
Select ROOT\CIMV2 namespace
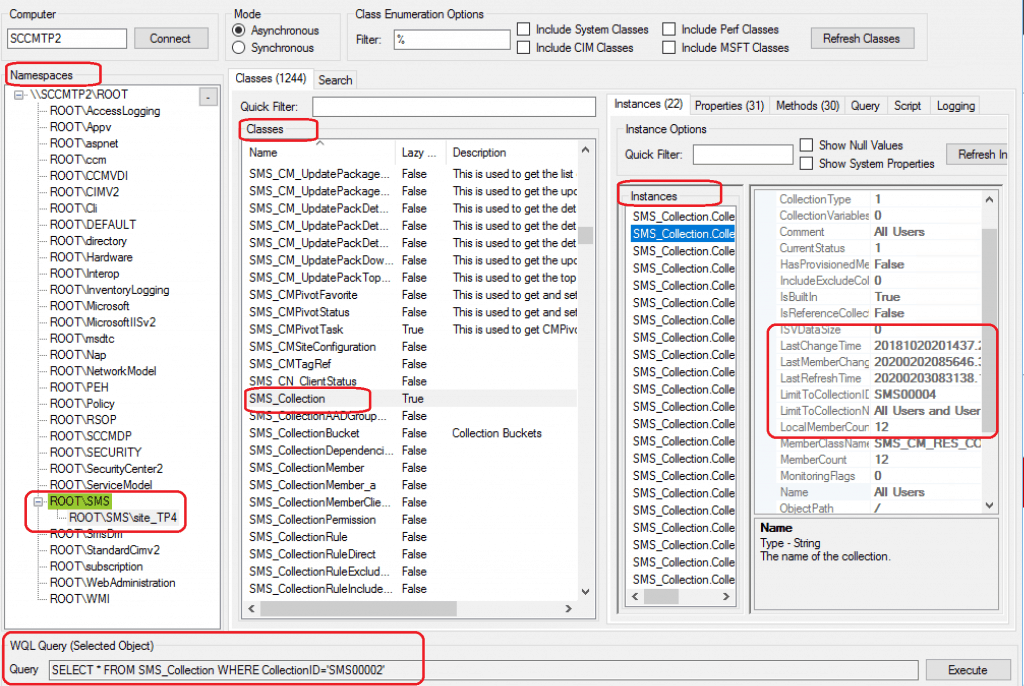click(x=84, y=192)
